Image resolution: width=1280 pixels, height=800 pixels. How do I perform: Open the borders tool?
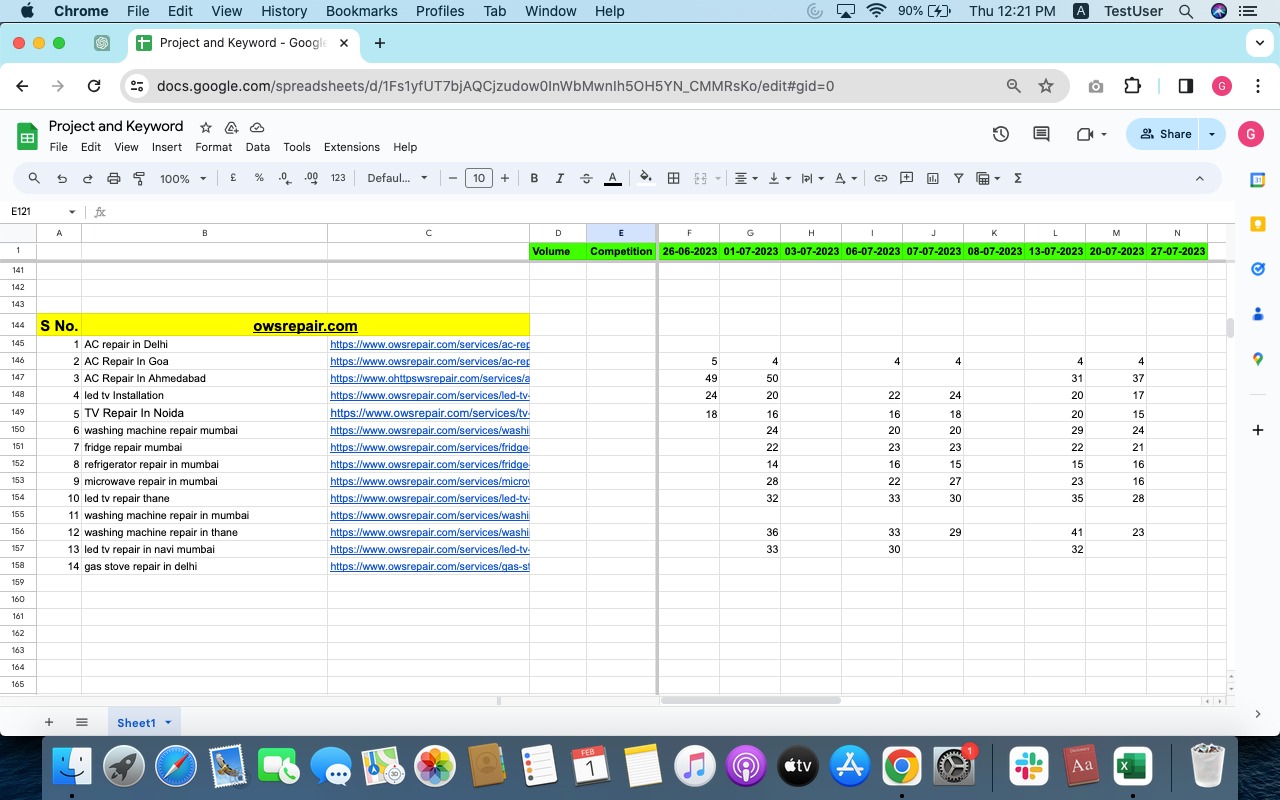(674, 178)
